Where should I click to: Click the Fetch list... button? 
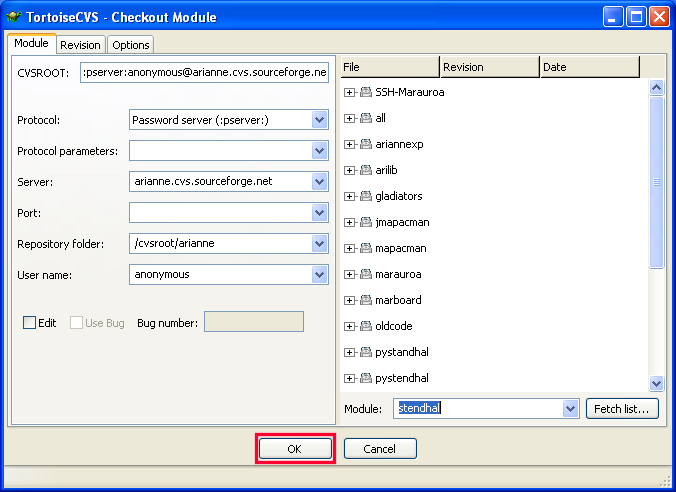pos(623,408)
